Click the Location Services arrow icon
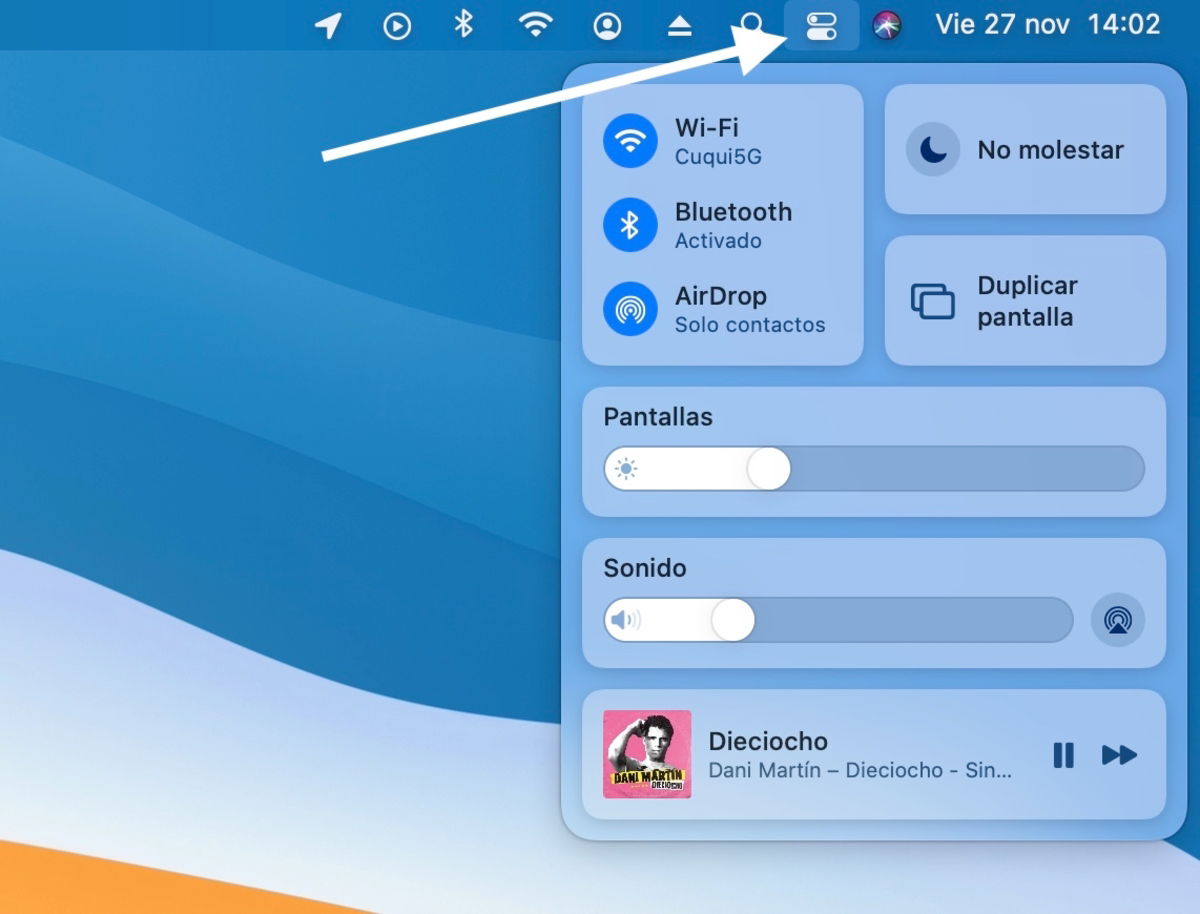This screenshot has width=1200, height=914. pos(327,25)
